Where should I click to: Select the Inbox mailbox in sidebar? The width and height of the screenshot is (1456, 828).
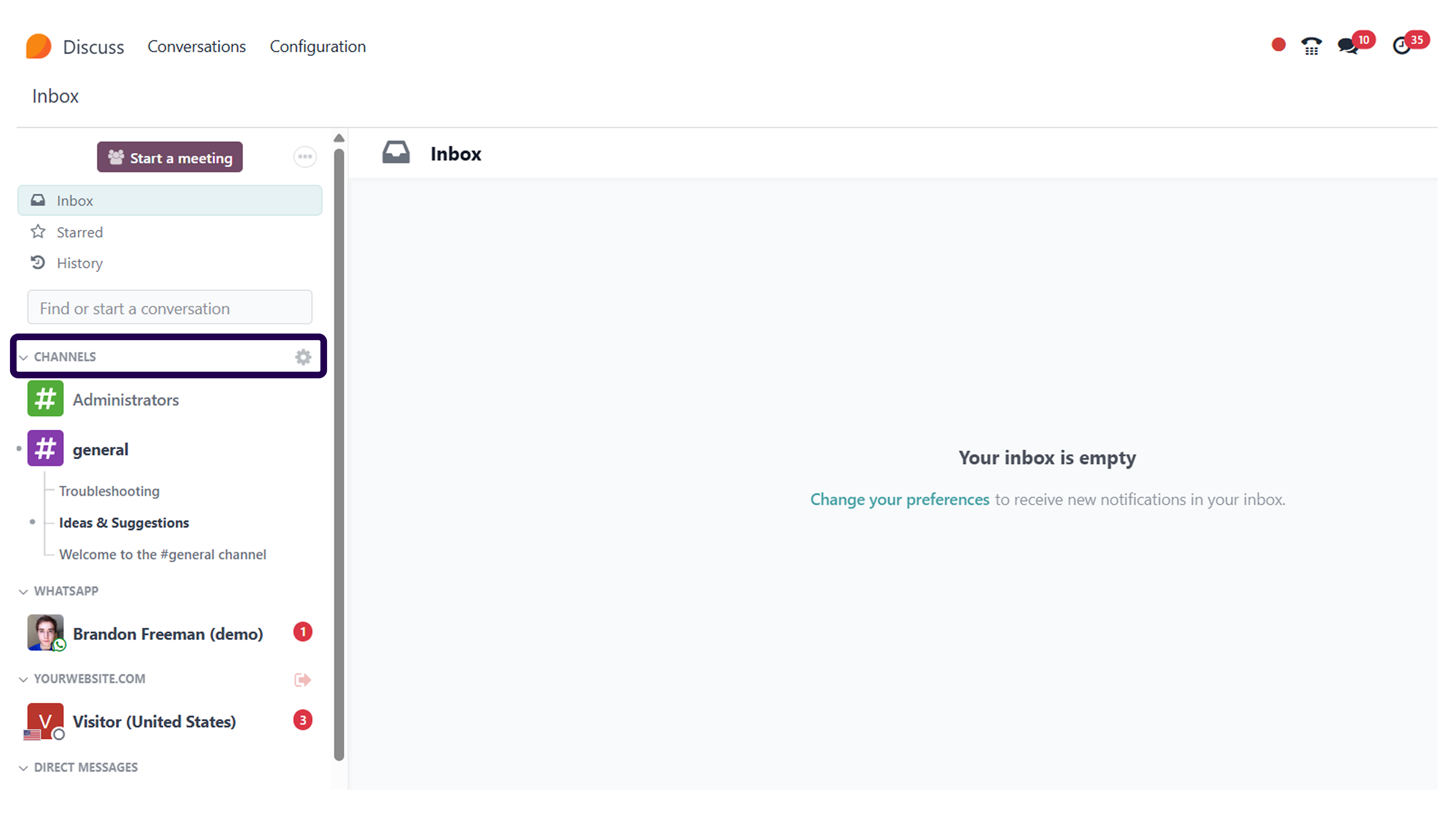pos(170,200)
